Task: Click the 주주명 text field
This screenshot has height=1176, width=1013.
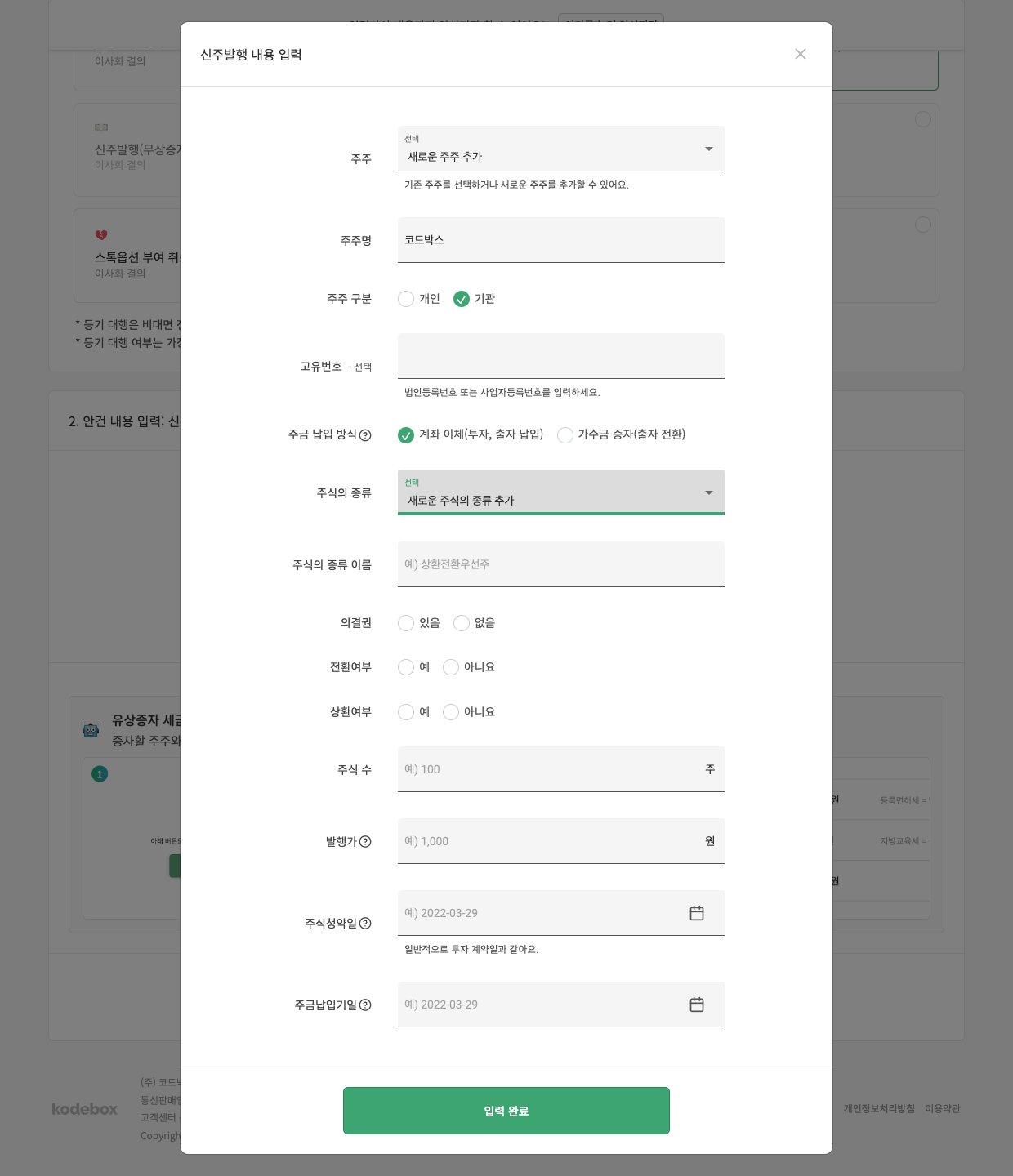Action: tap(560, 240)
